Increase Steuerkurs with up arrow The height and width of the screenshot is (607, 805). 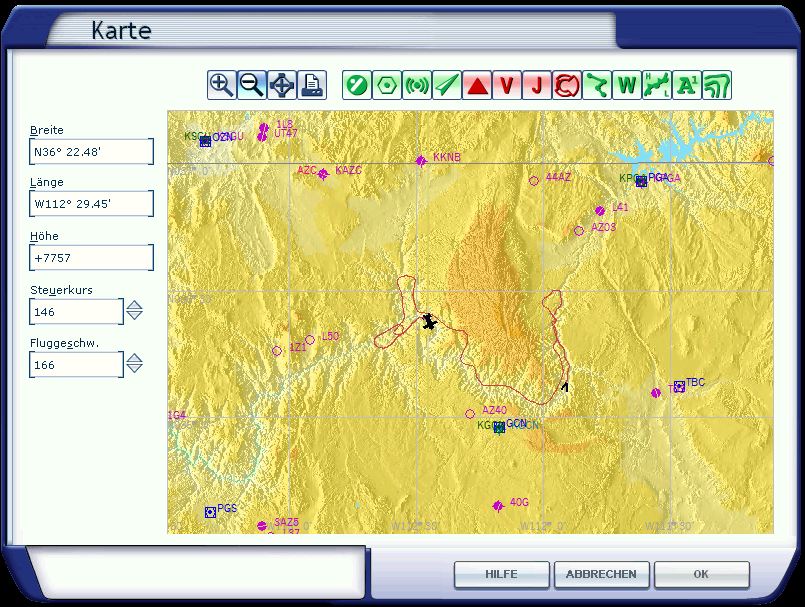point(135,305)
